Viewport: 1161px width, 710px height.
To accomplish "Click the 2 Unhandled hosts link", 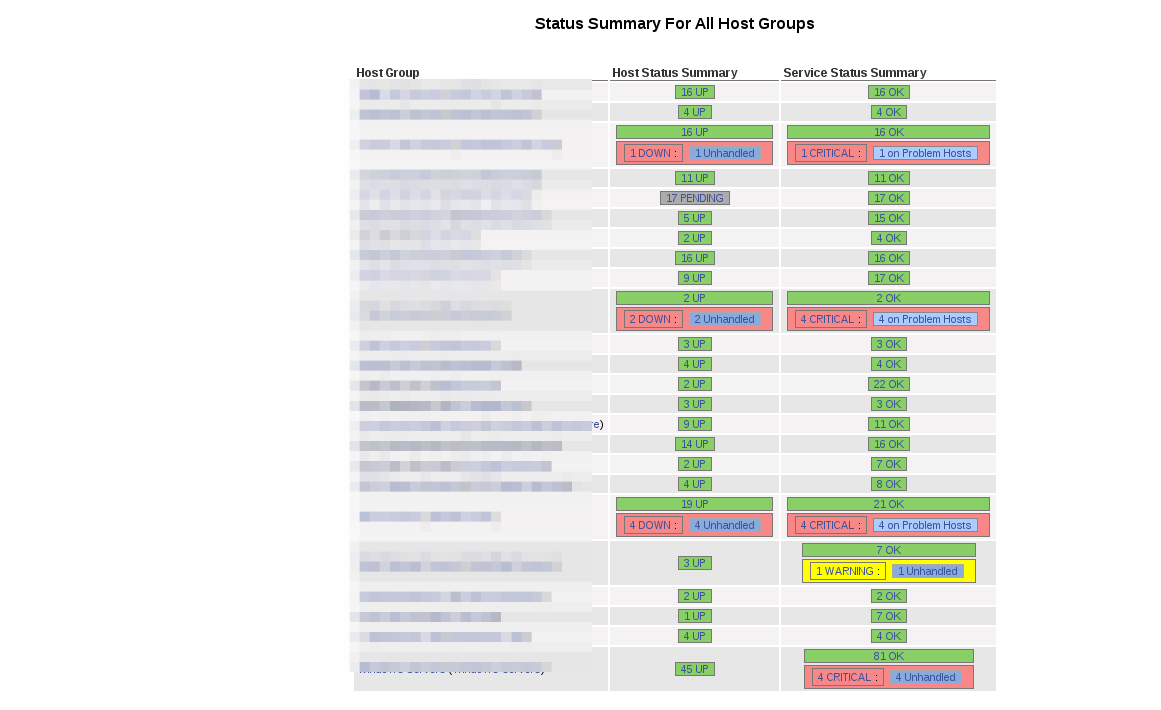I will click(724, 319).
